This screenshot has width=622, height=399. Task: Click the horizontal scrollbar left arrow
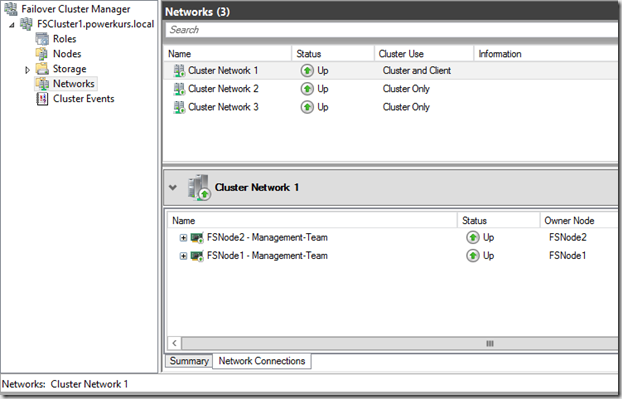pyautogui.click(x=174, y=343)
